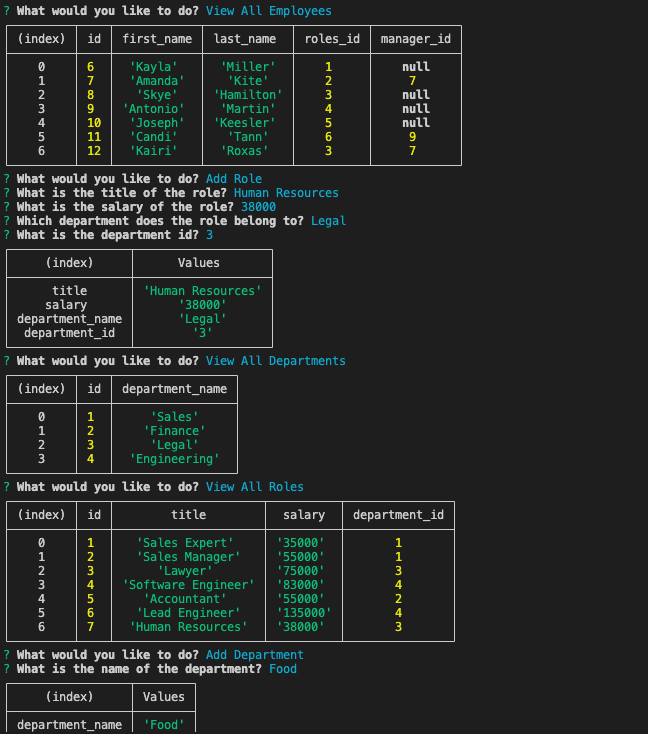The height and width of the screenshot is (734, 648).
Task: Select the 'Sales' department cell
Action: coord(174,417)
